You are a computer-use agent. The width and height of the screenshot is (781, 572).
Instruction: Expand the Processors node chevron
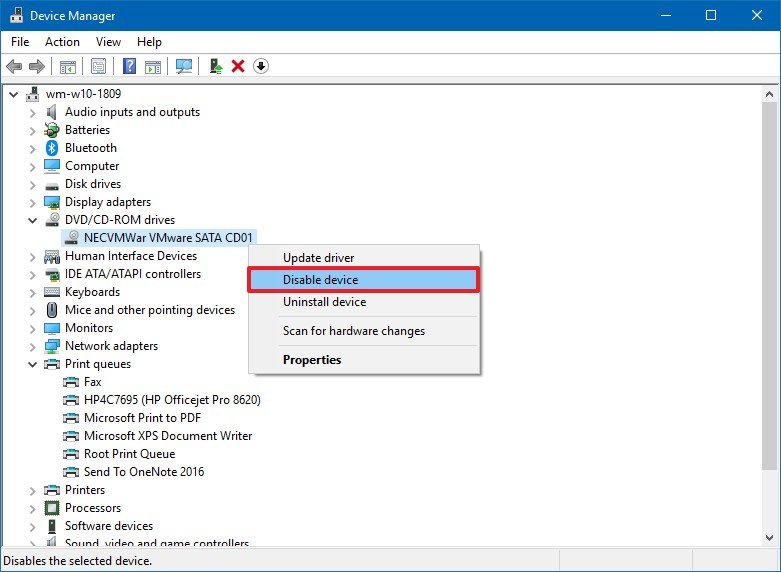[32, 509]
